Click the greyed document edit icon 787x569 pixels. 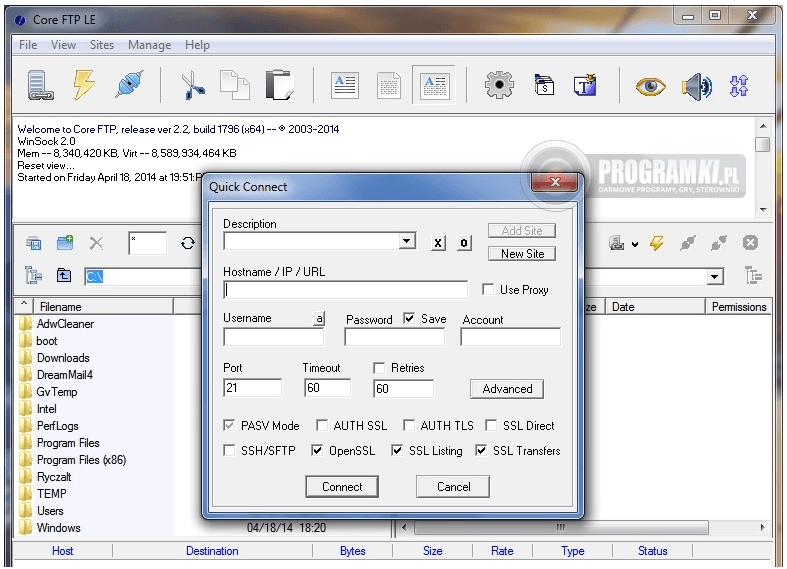click(389, 85)
